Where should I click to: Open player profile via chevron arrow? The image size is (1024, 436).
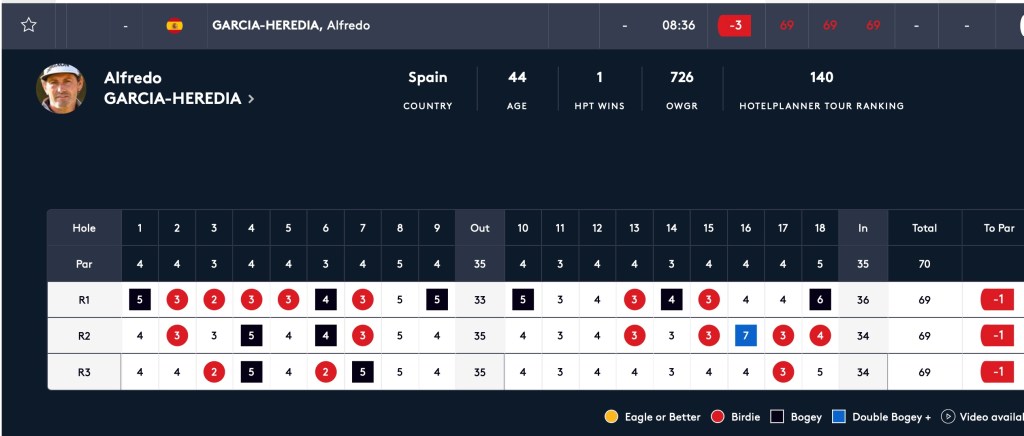tap(251, 99)
